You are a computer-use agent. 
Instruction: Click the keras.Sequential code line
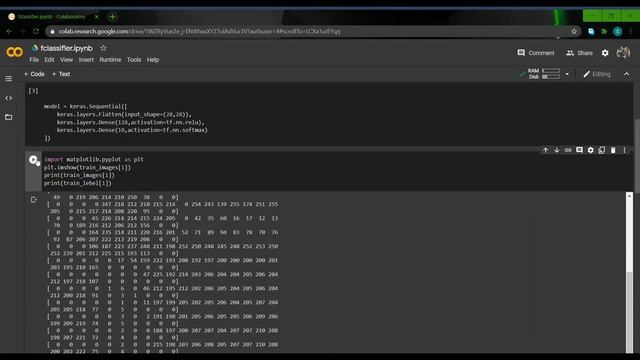[x=86, y=106]
